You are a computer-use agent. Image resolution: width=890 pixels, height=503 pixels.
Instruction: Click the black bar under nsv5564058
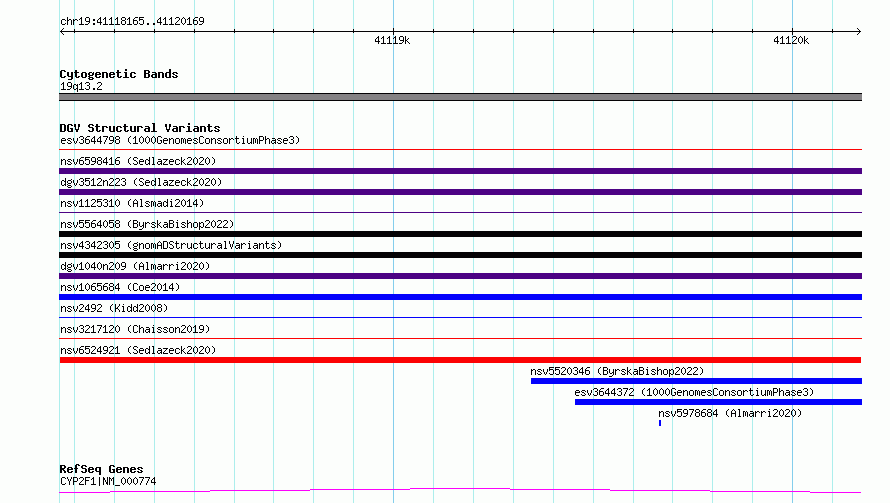460,234
